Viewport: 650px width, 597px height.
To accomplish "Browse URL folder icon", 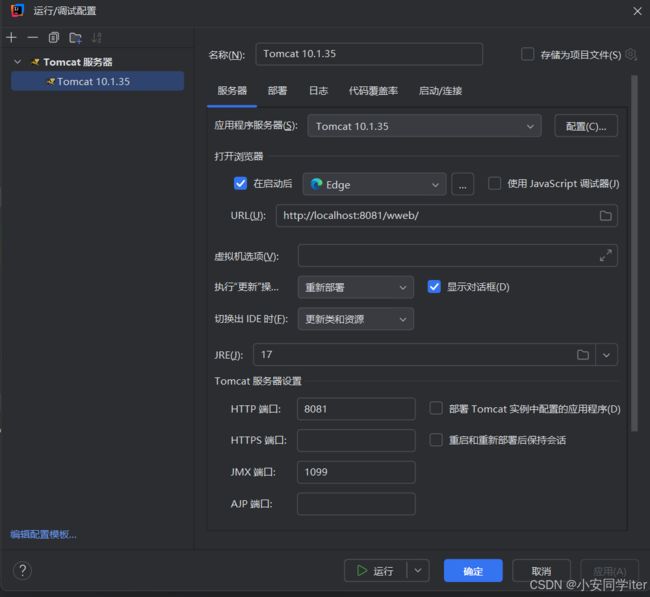I will tap(606, 216).
